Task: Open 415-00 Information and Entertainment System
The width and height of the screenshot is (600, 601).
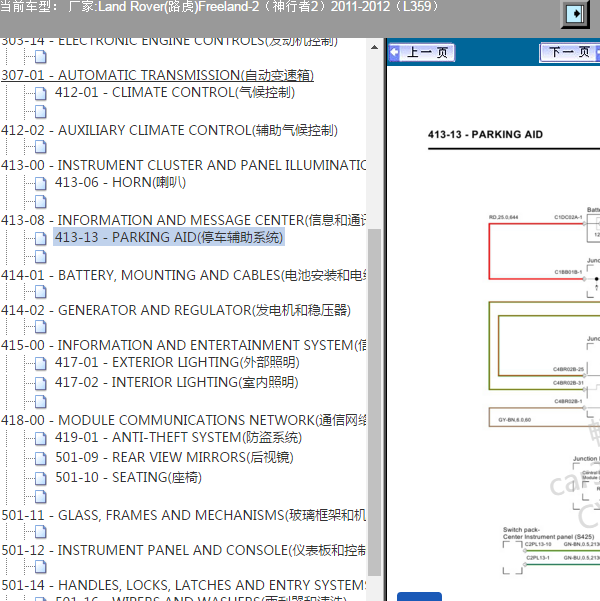Action: click(183, 345)
